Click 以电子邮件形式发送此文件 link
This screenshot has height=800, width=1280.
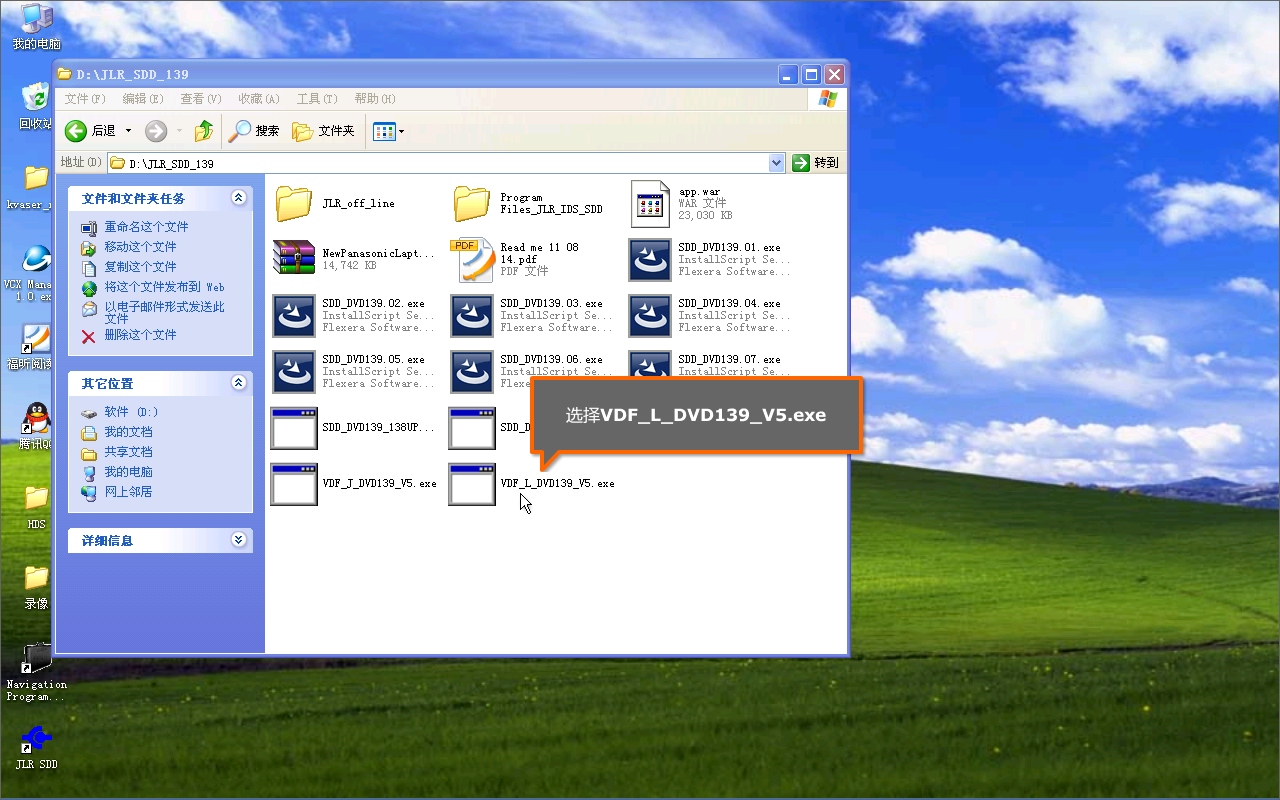pos(165,313)
